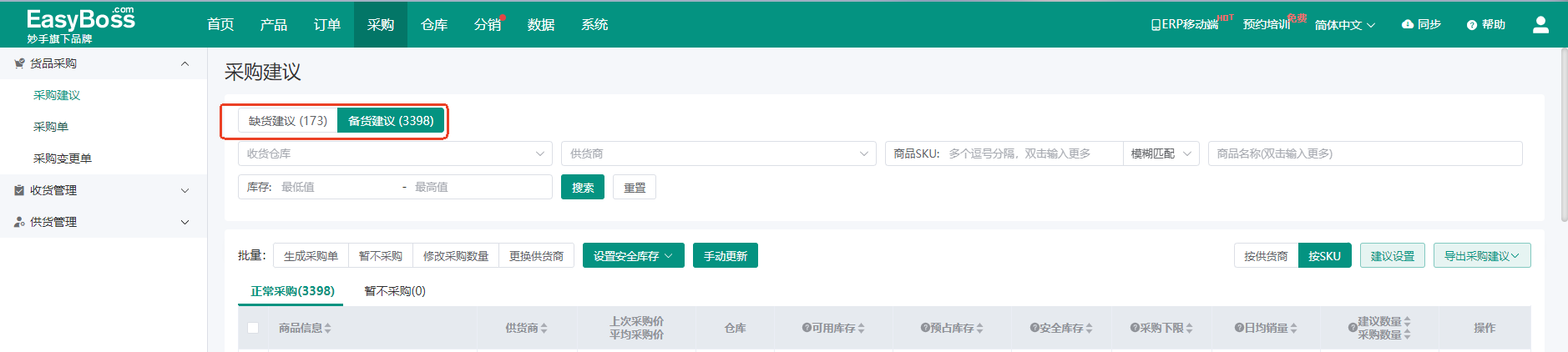The image size is (1568, 352).
Task: Open the ERP mobile app link
Action: tap(1184, 25)
